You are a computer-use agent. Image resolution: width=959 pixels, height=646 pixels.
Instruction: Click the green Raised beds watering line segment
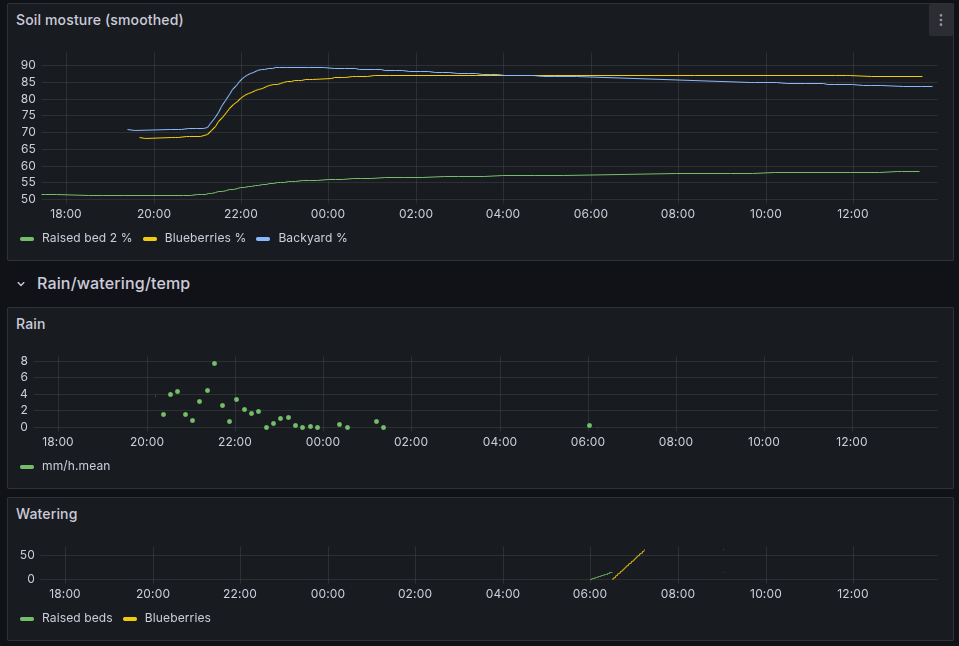pyautogui.click(x=601, y=576)
